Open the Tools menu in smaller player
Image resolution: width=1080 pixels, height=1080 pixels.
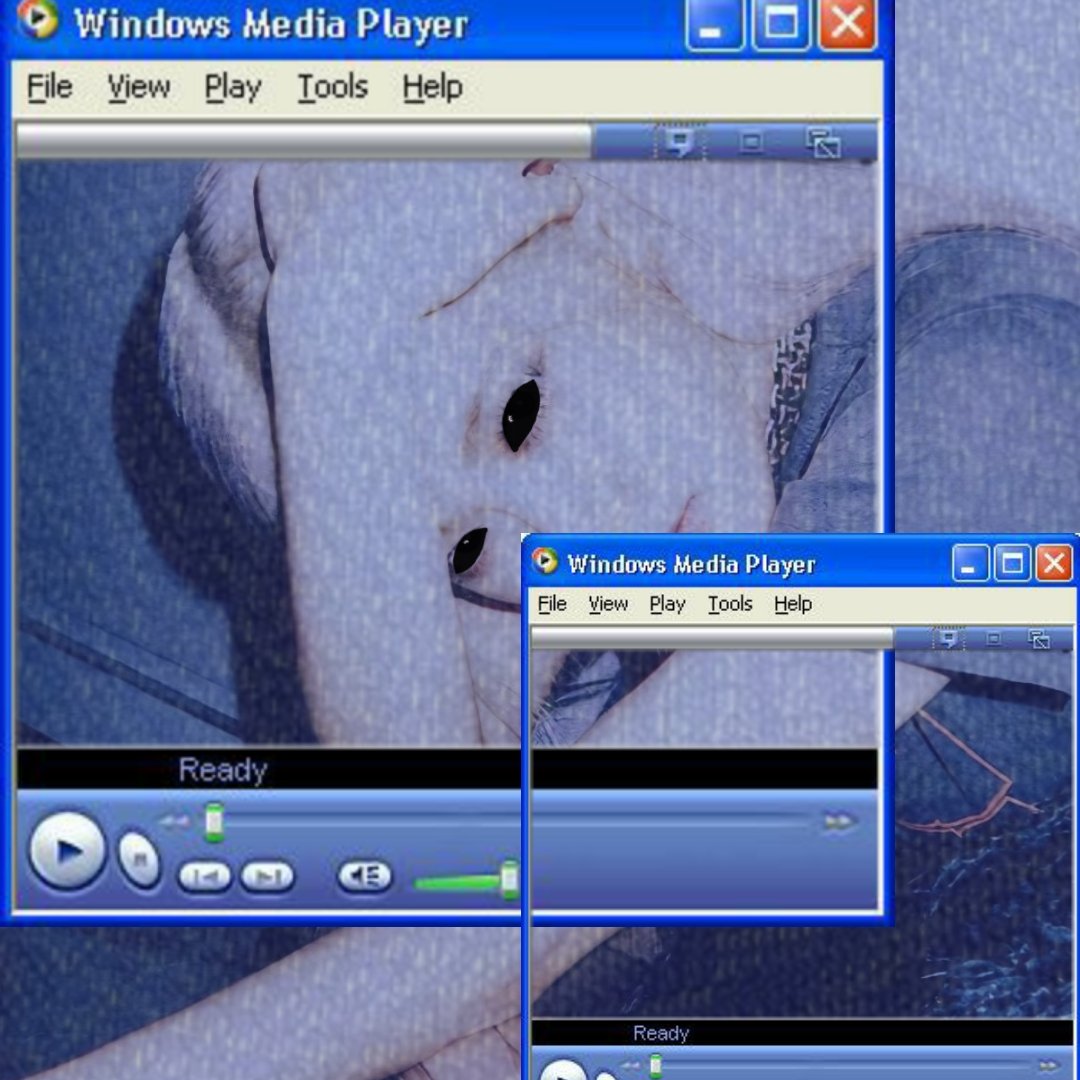pyautogui.click(x=729, y=604)
